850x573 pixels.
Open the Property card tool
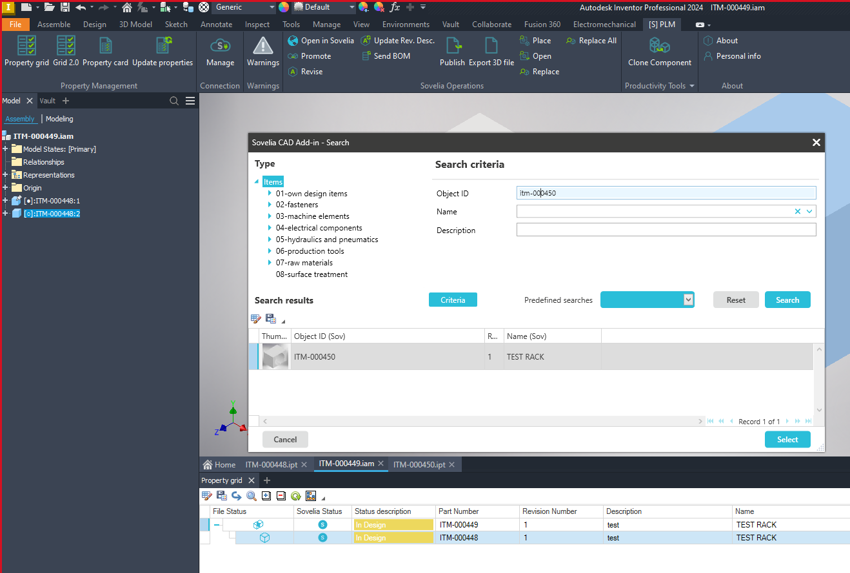[105, 51]
